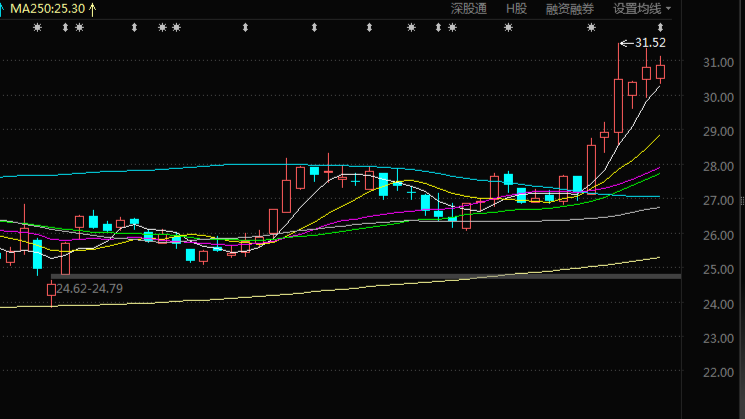Click the gray gap support line
Viewport: 745px width, 419px height.
366,276
